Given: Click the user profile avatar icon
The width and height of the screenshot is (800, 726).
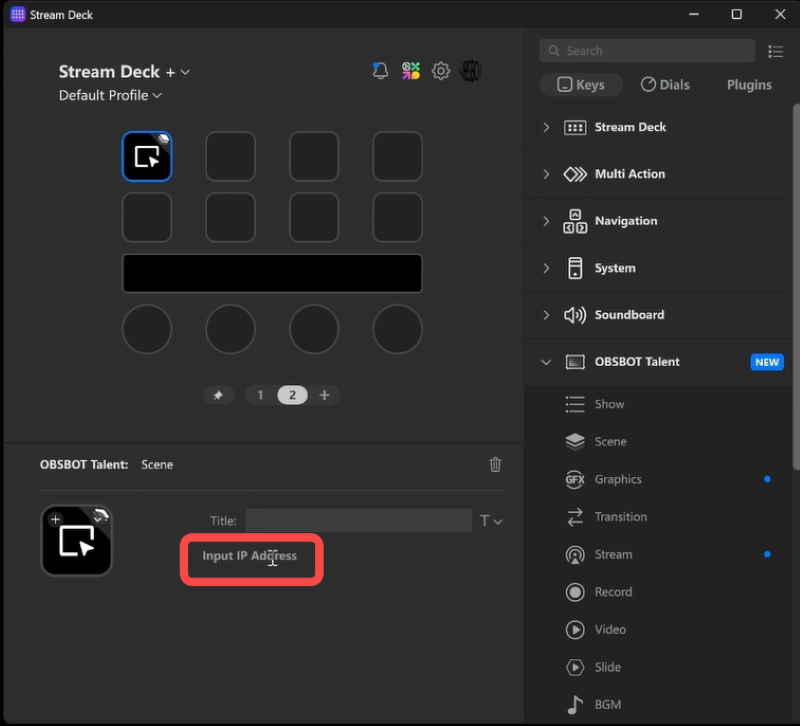Looking at the screenshot, I should (470, 71).
